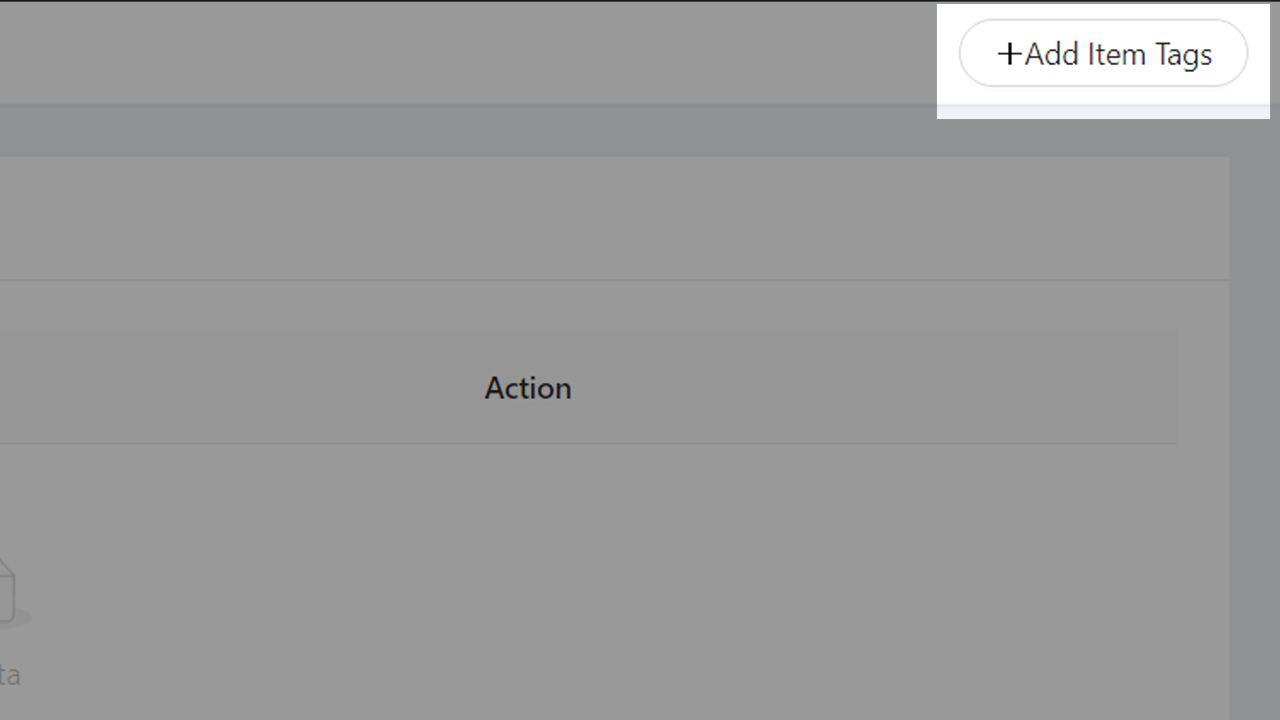Click the "Item Tags" text inside the pill button
Screen dimensions: 1280x720
[x=1150, y=54]
